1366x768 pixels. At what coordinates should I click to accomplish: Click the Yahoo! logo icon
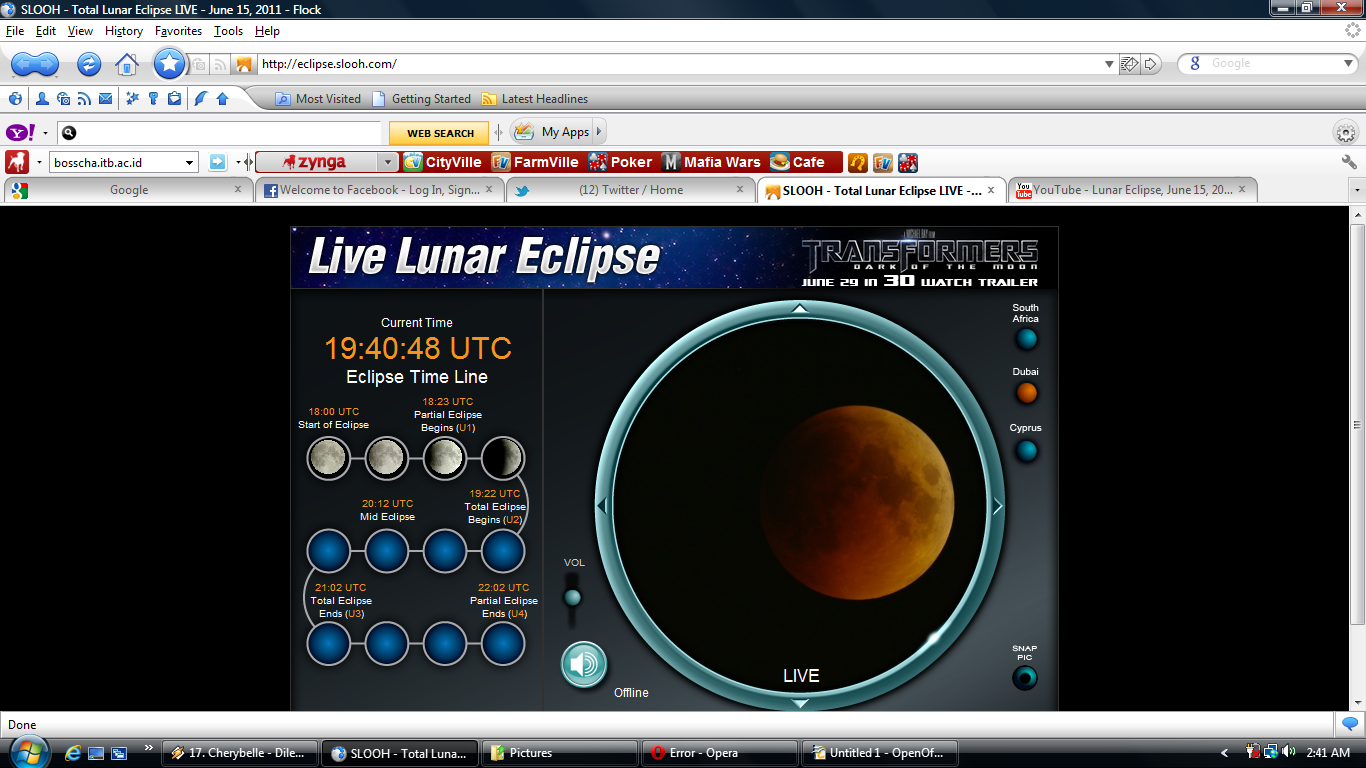pos(21,133)
